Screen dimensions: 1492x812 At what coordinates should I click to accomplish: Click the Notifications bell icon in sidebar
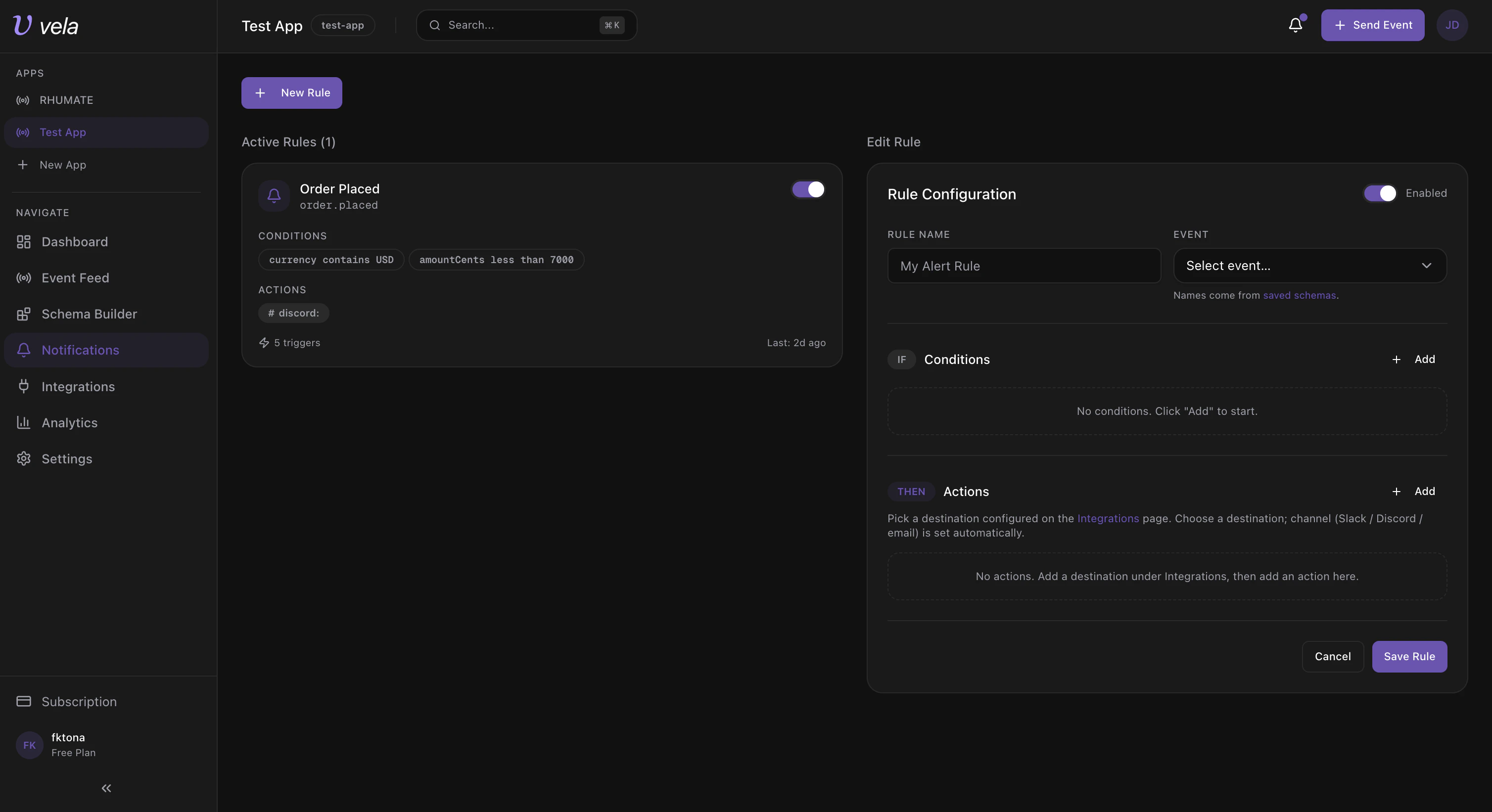click(x=23, y=350)
